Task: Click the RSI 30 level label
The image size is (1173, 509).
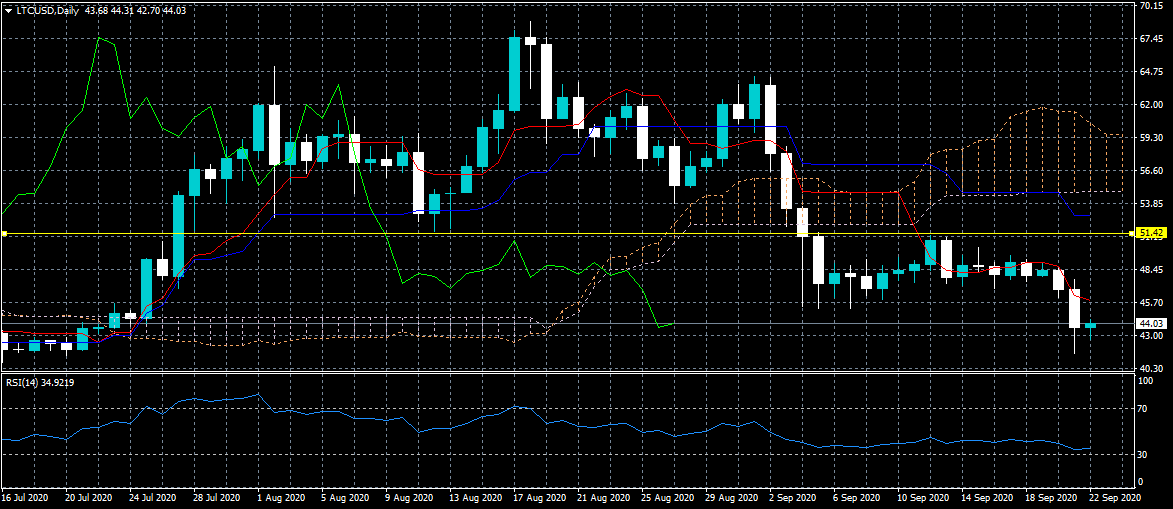Action: click(x=1144, y=454)
